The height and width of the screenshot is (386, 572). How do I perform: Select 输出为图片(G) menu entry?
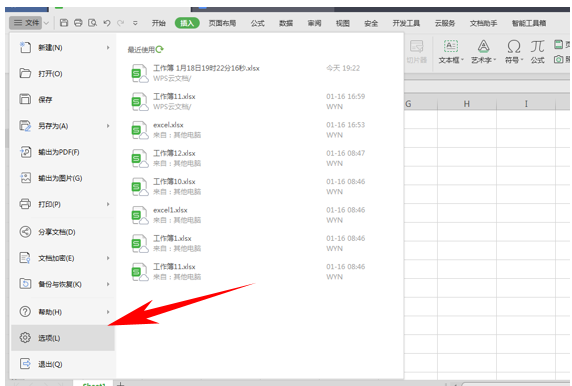point(63,178)
